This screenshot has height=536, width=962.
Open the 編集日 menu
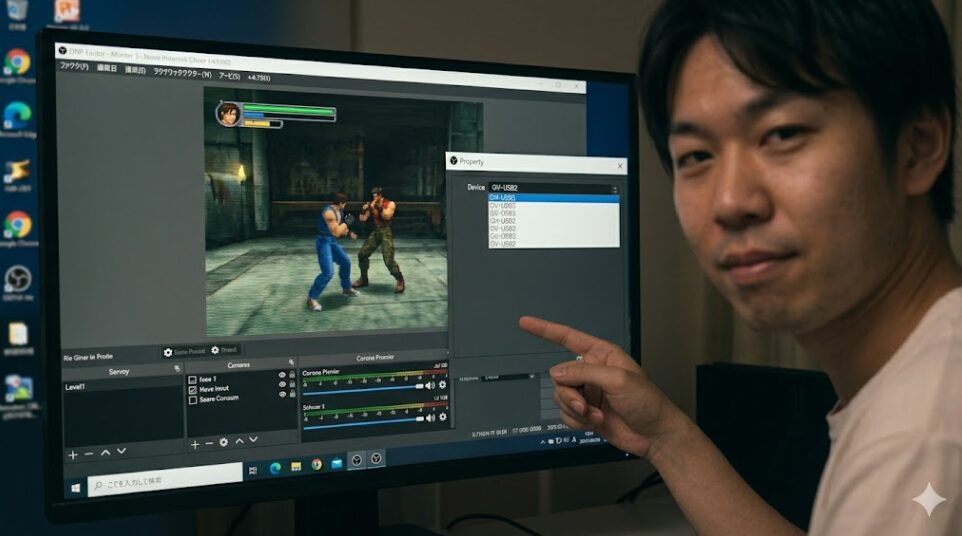[x=107, y=69]
